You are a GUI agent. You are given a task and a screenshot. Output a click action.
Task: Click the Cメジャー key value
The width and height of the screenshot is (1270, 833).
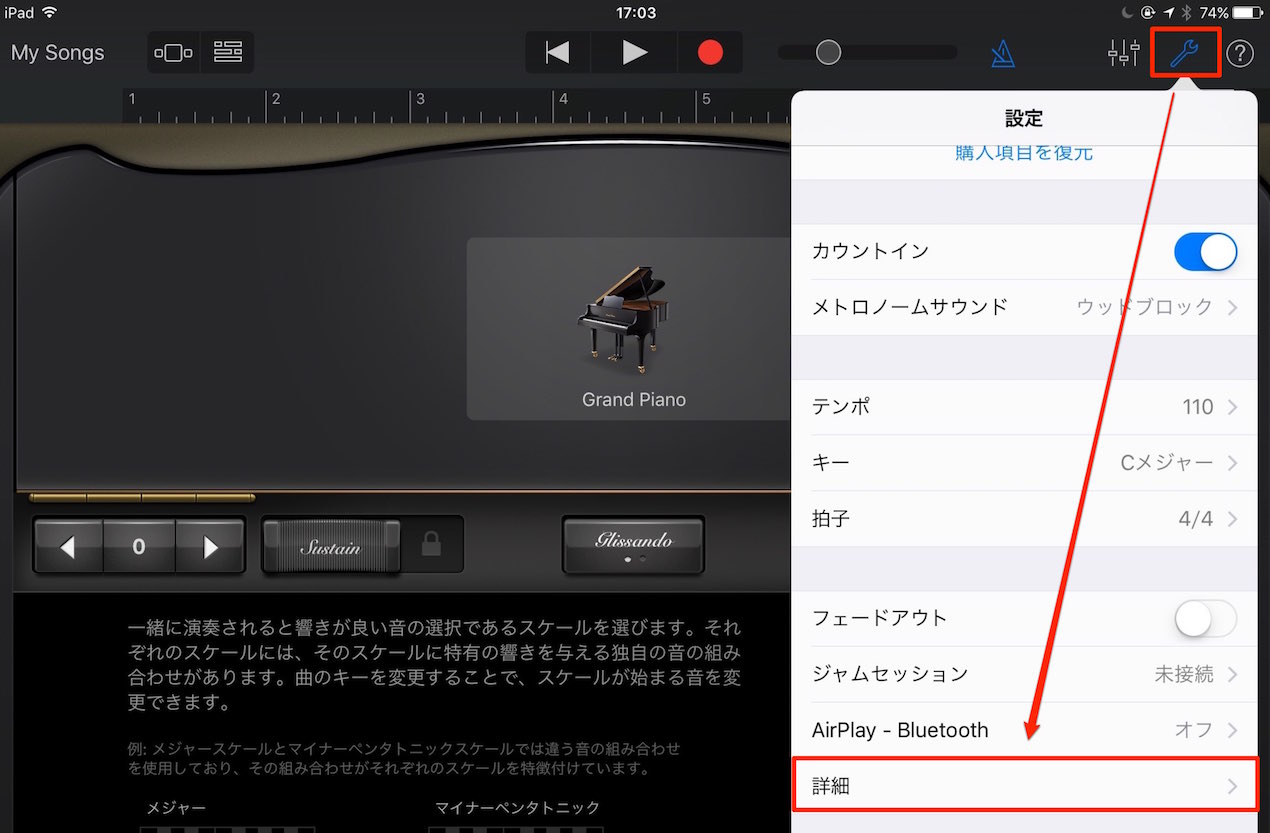(x=1167, y=463)
